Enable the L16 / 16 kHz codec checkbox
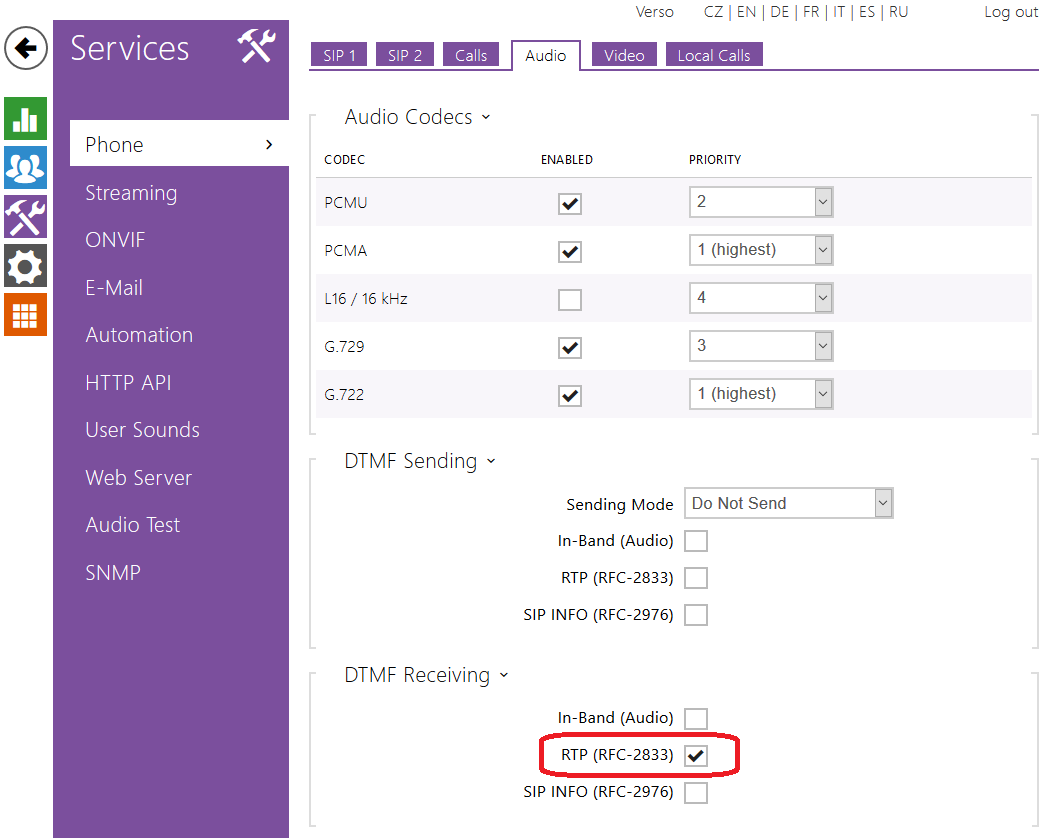This screenshot has width=1048, height=838. 570,299
